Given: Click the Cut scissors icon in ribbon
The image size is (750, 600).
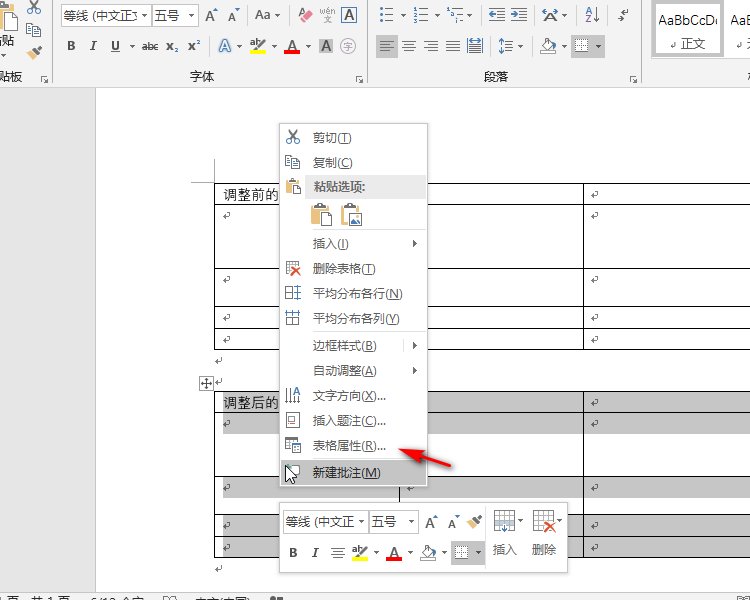Looking at the screenshot, I should [34, 7].
